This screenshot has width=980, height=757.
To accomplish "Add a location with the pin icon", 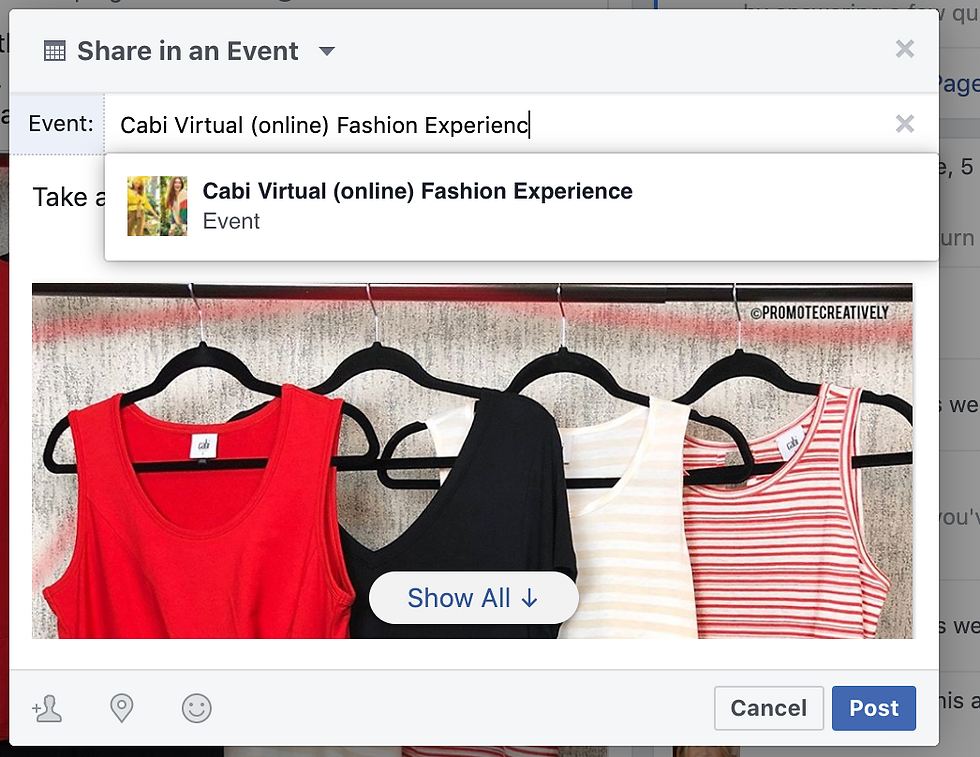I will pyautogui.click(x=121, y=708).
